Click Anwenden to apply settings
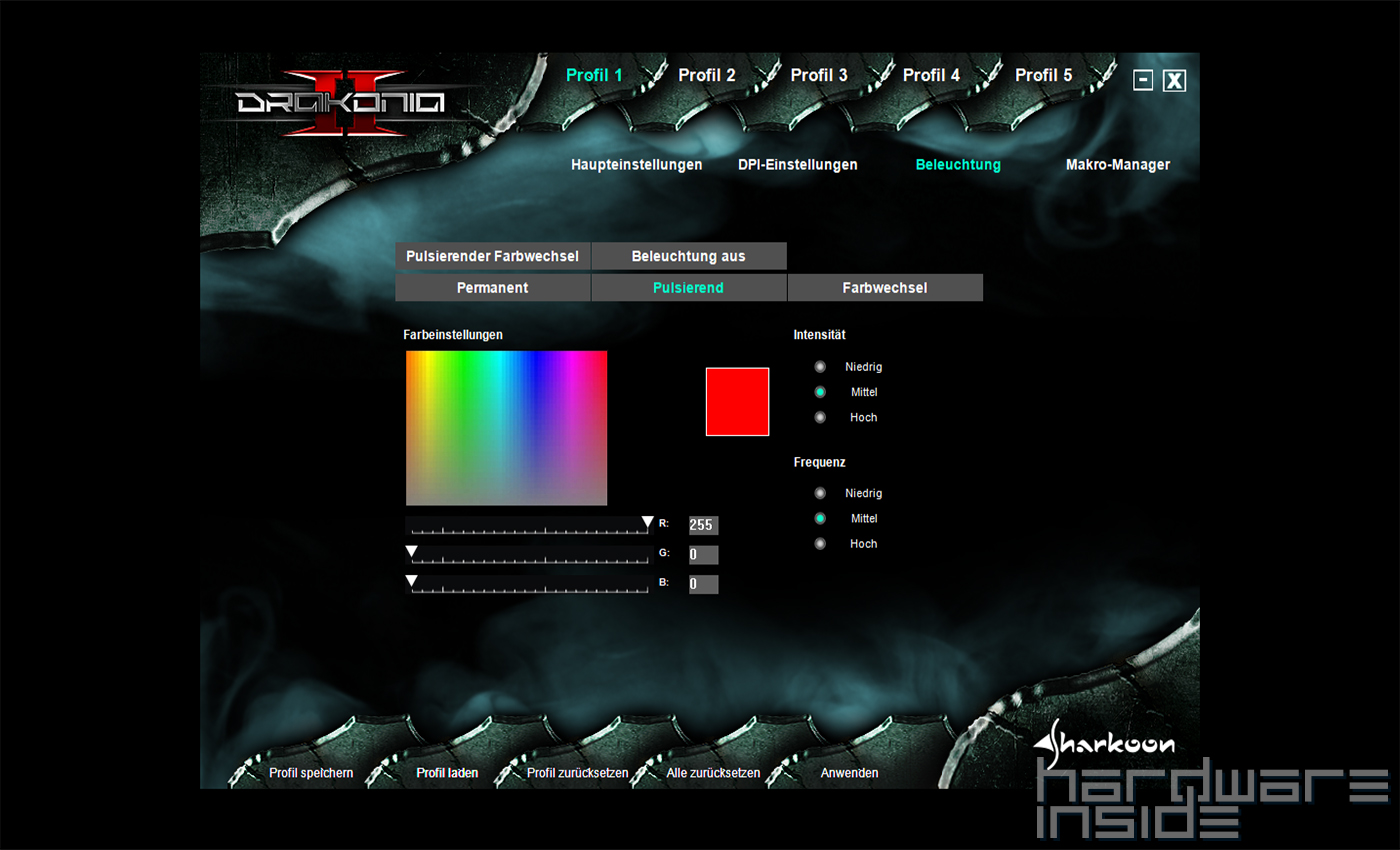This screenshot has height=850, width=1400. pos(849,773)
